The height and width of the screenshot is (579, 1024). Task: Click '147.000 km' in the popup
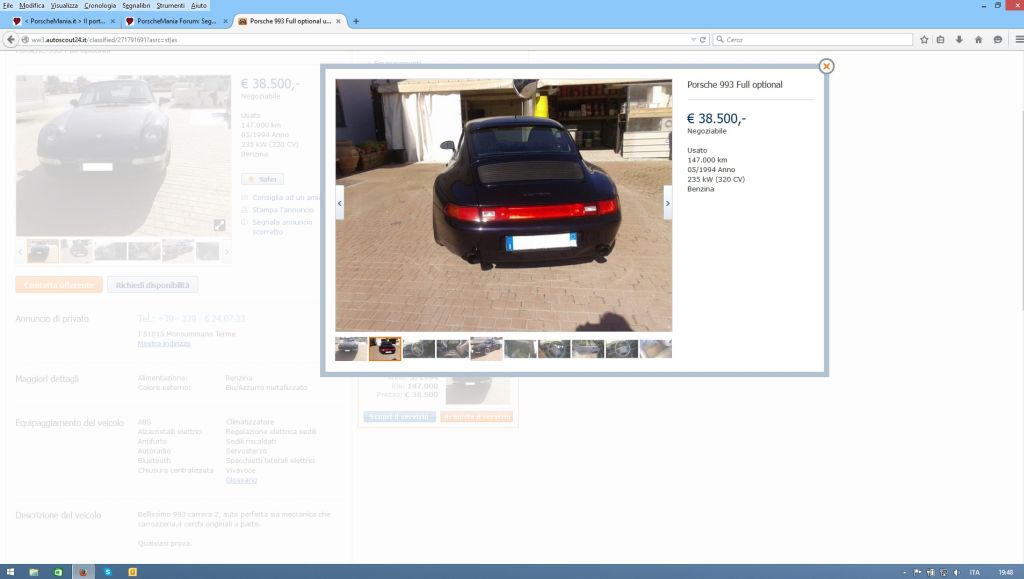707,160
